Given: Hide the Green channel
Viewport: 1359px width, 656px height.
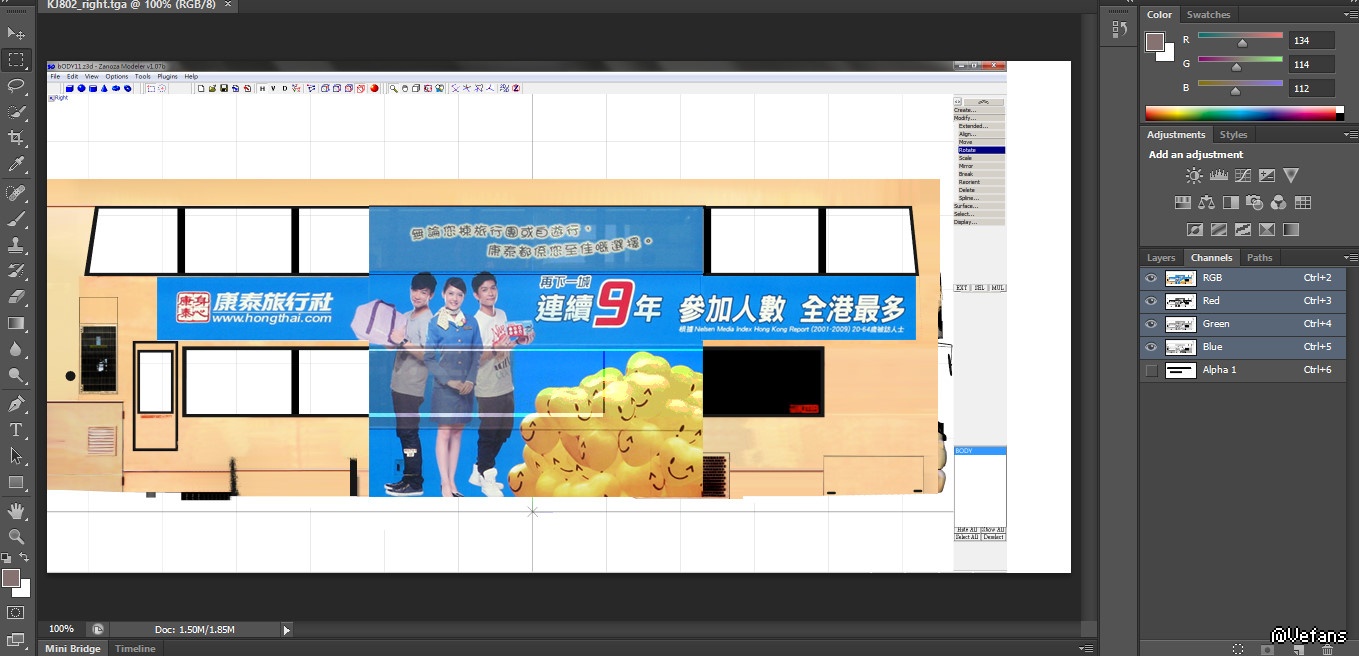Looking at the screenshot, I should [1151, 324].
